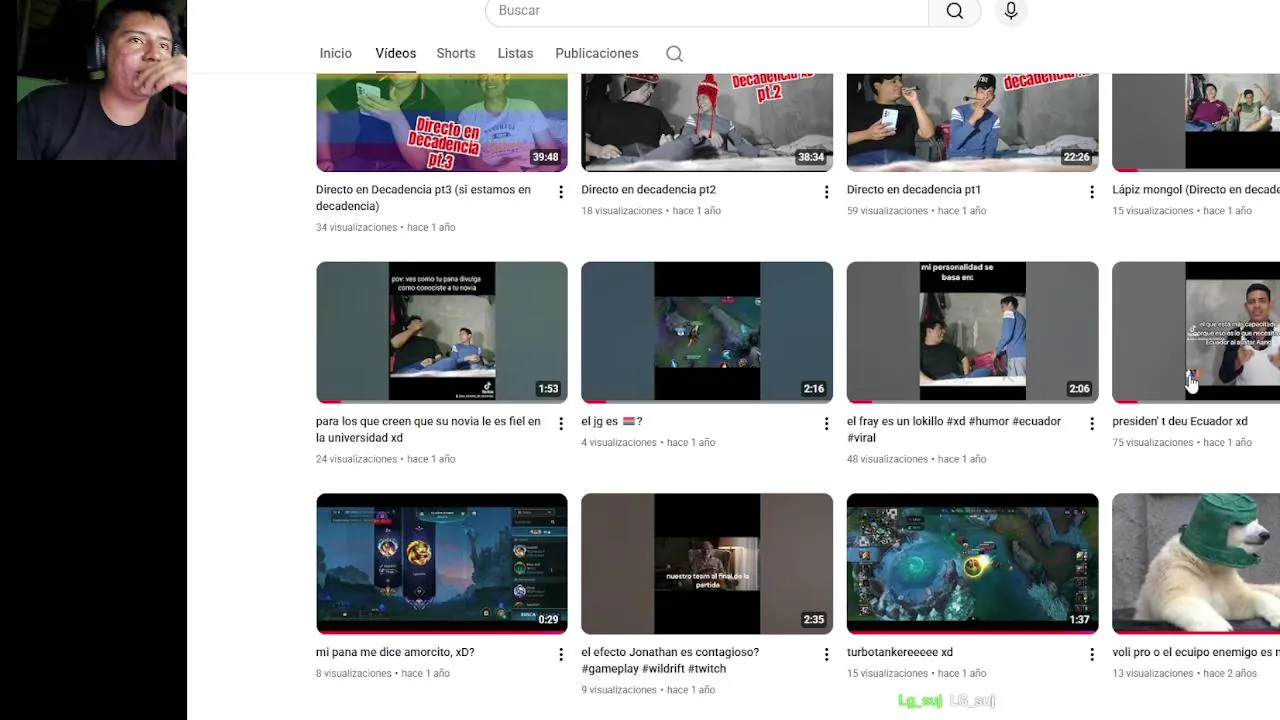Open options menu for 'el jg es' video
Viewport: 1280px width, 720px height.
(x=826, y=424)
